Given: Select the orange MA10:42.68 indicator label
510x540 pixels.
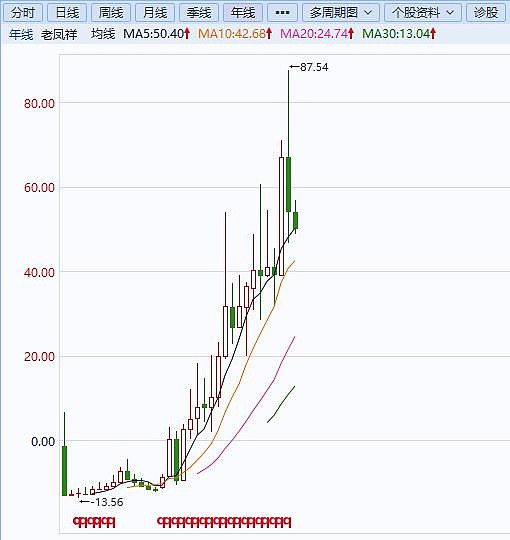Looking at the screenshot, I should coord(235,34).
